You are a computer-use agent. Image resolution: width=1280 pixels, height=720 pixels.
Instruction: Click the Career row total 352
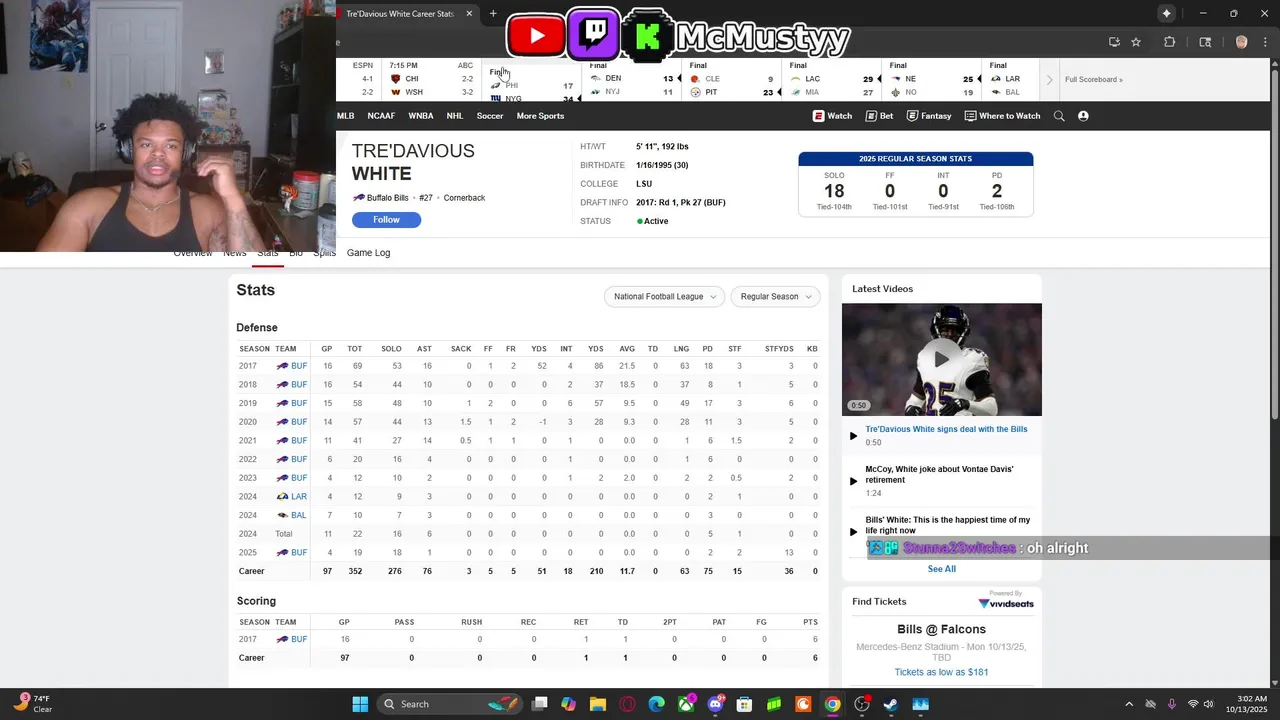(x=354, y=571)
